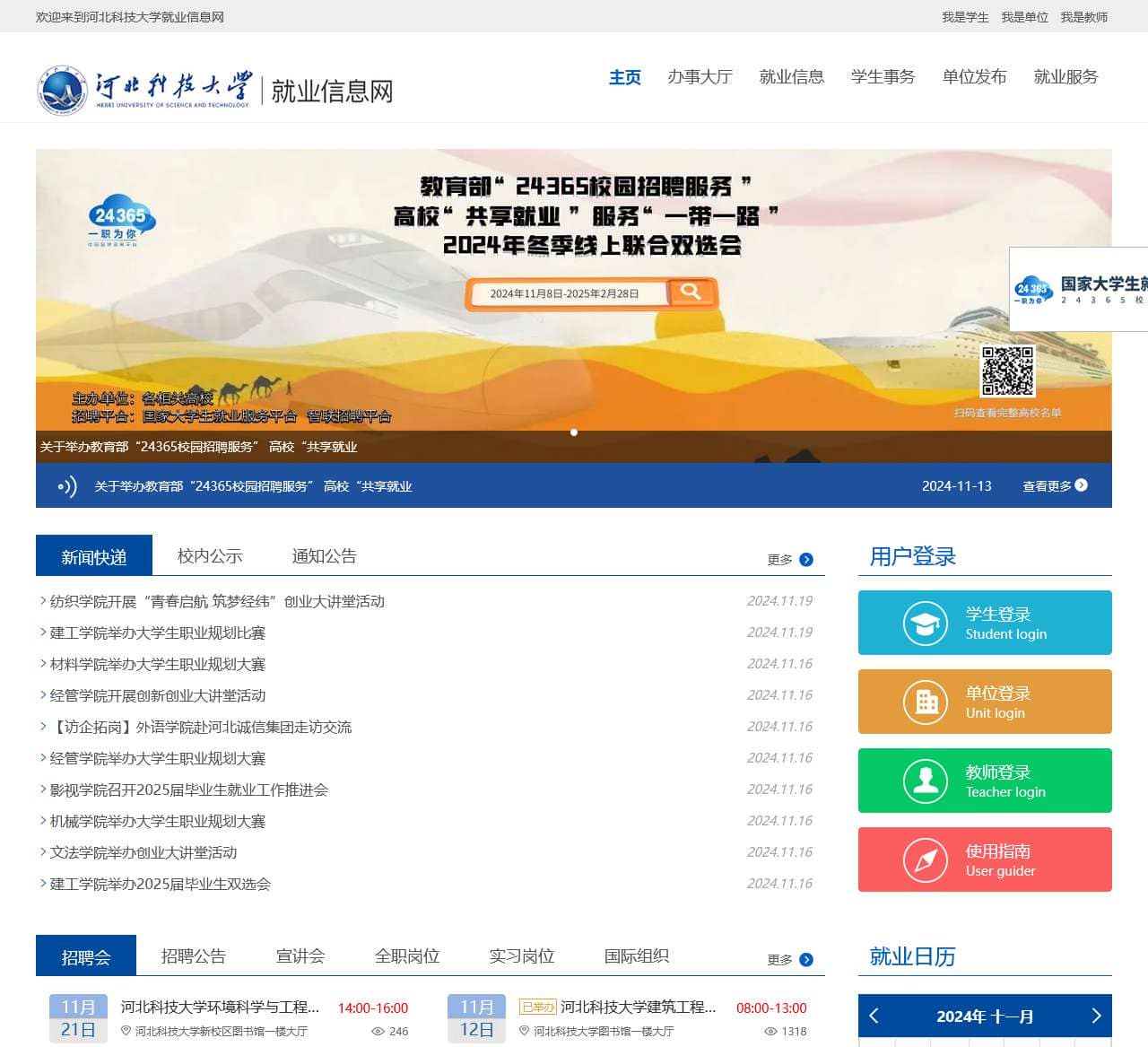Open news 经管学院举办大学生职业规划大赛
1148x1047 pixels.
tap(158, 759)
